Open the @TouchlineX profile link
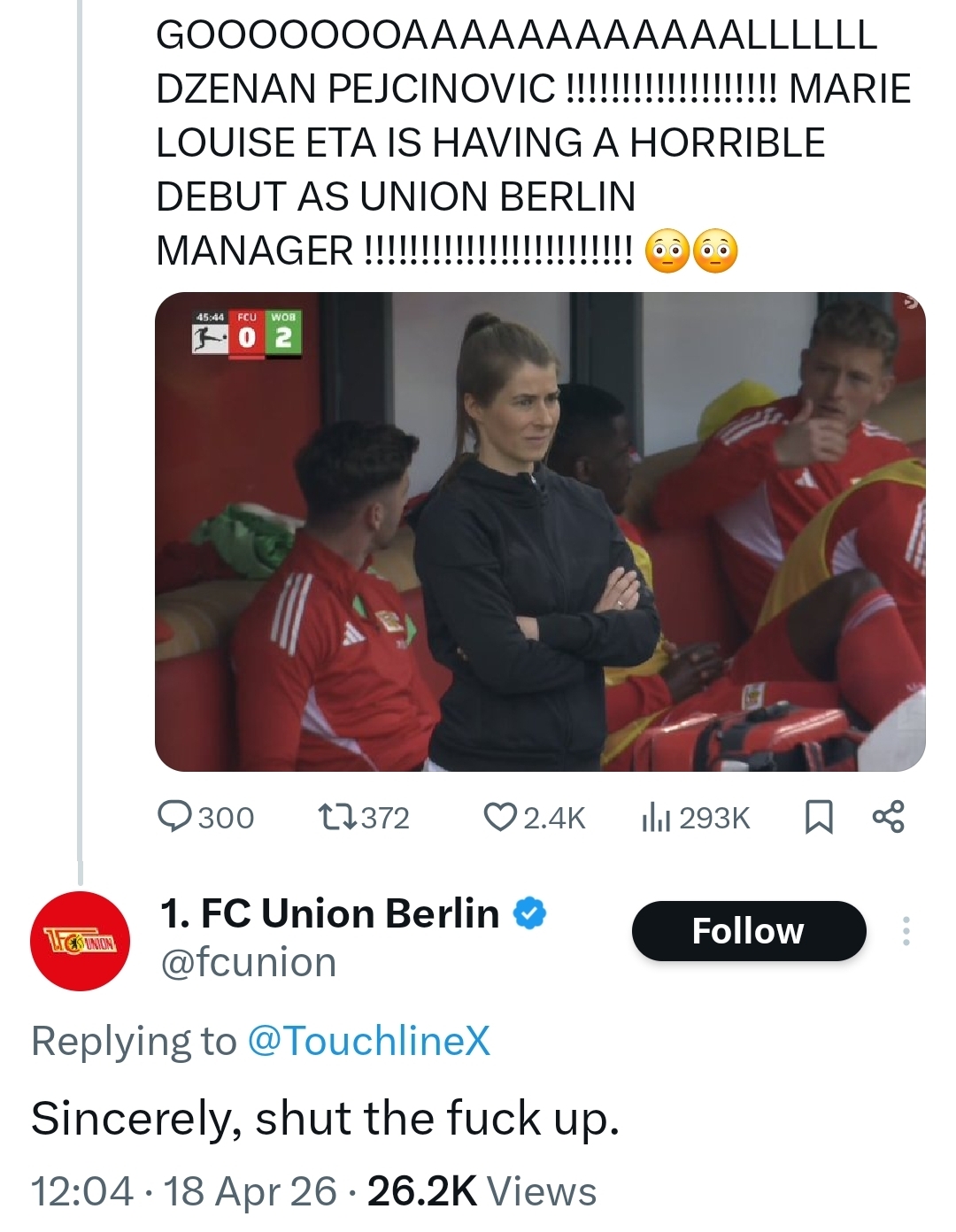 tap(368, 1041)
